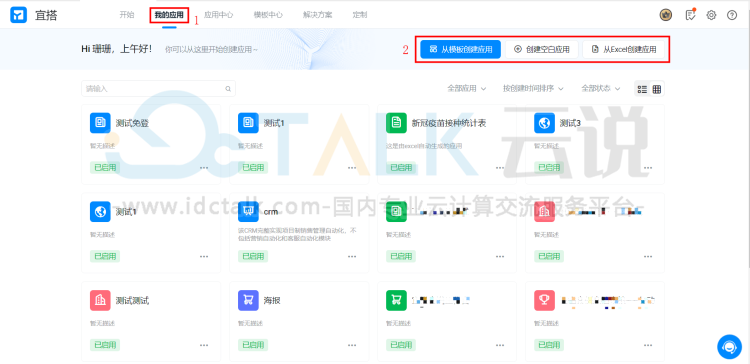Open more options for 海报
This screenshot has width=750, height=364.
pos(352,345)
